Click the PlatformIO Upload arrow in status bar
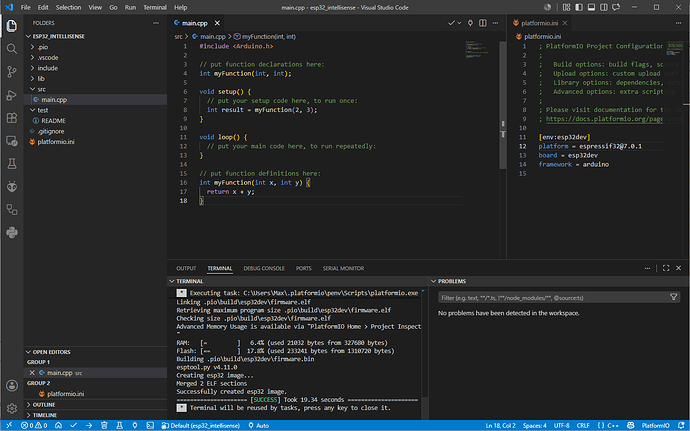Screen dimensions: 690x431 [x=89, y=425]
